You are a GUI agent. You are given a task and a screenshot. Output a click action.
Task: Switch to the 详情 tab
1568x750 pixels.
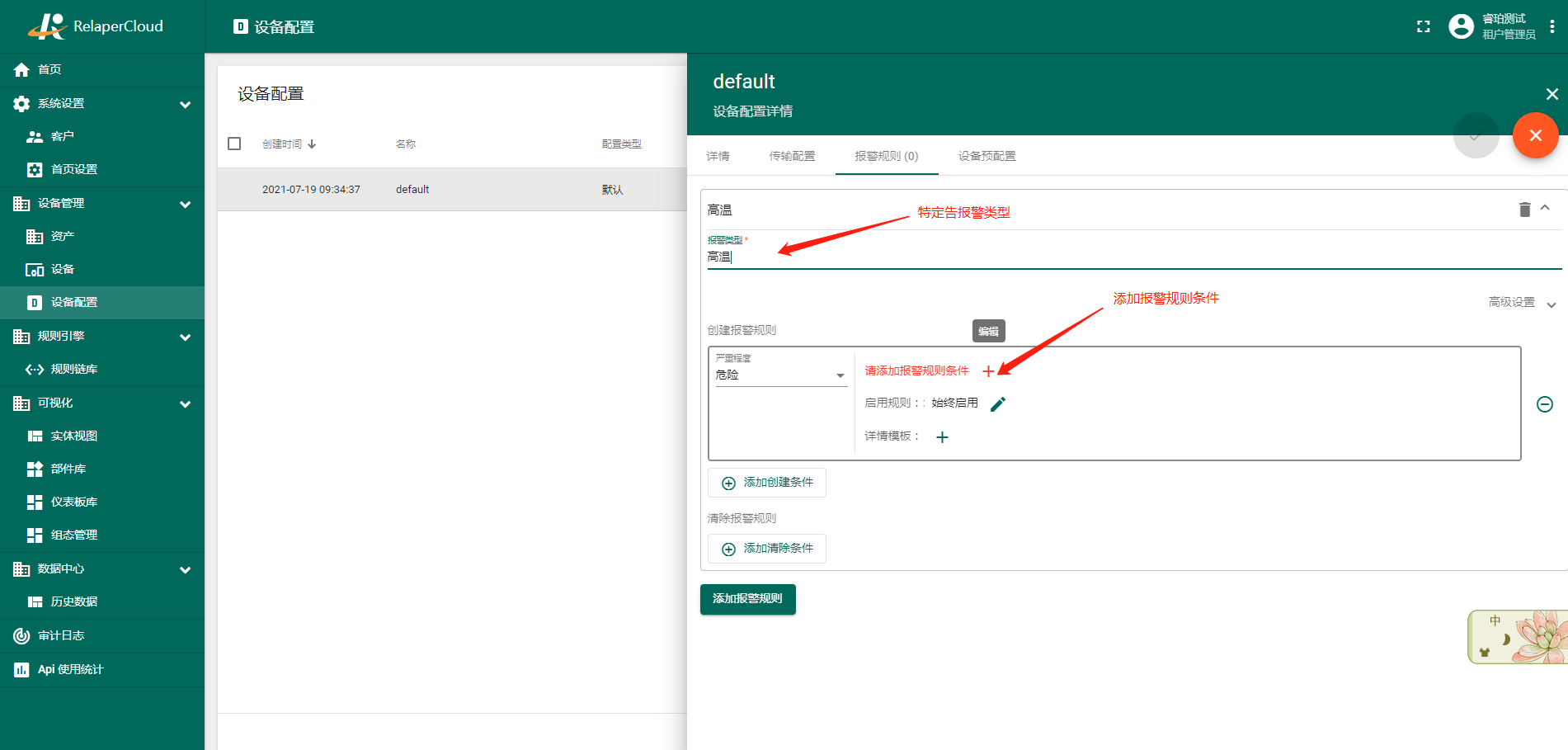[x=718, y=156]
